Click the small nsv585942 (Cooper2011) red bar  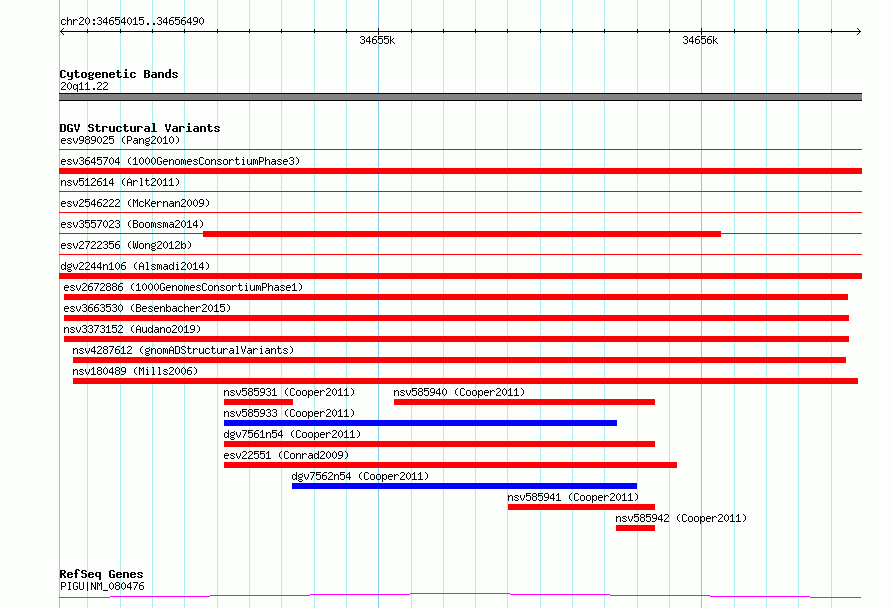tap(635, 528)
